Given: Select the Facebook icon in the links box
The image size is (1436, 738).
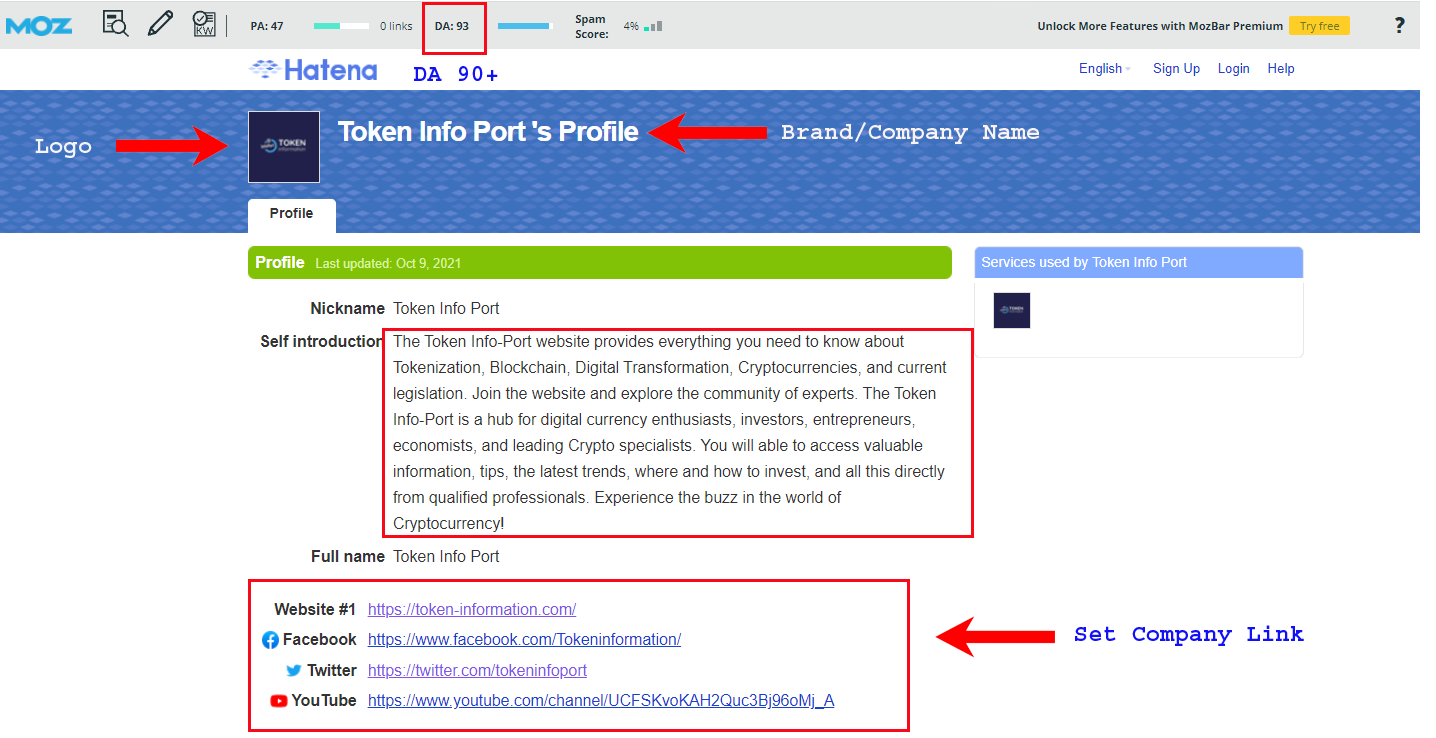Looking at the screenshot, I should pos(269,640).
